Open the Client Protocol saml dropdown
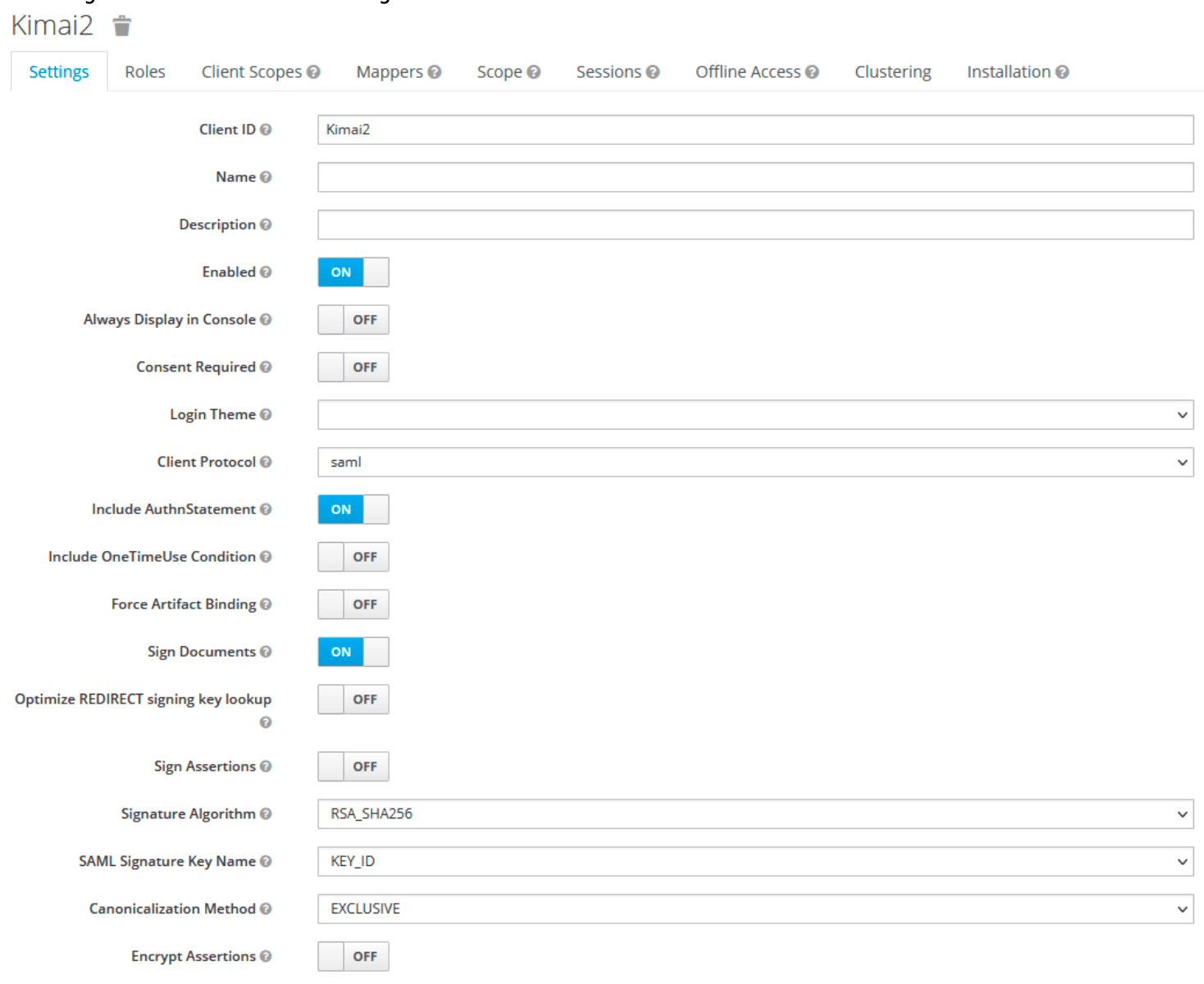The height and width of the screenshot is (984, 1204). 755,462
